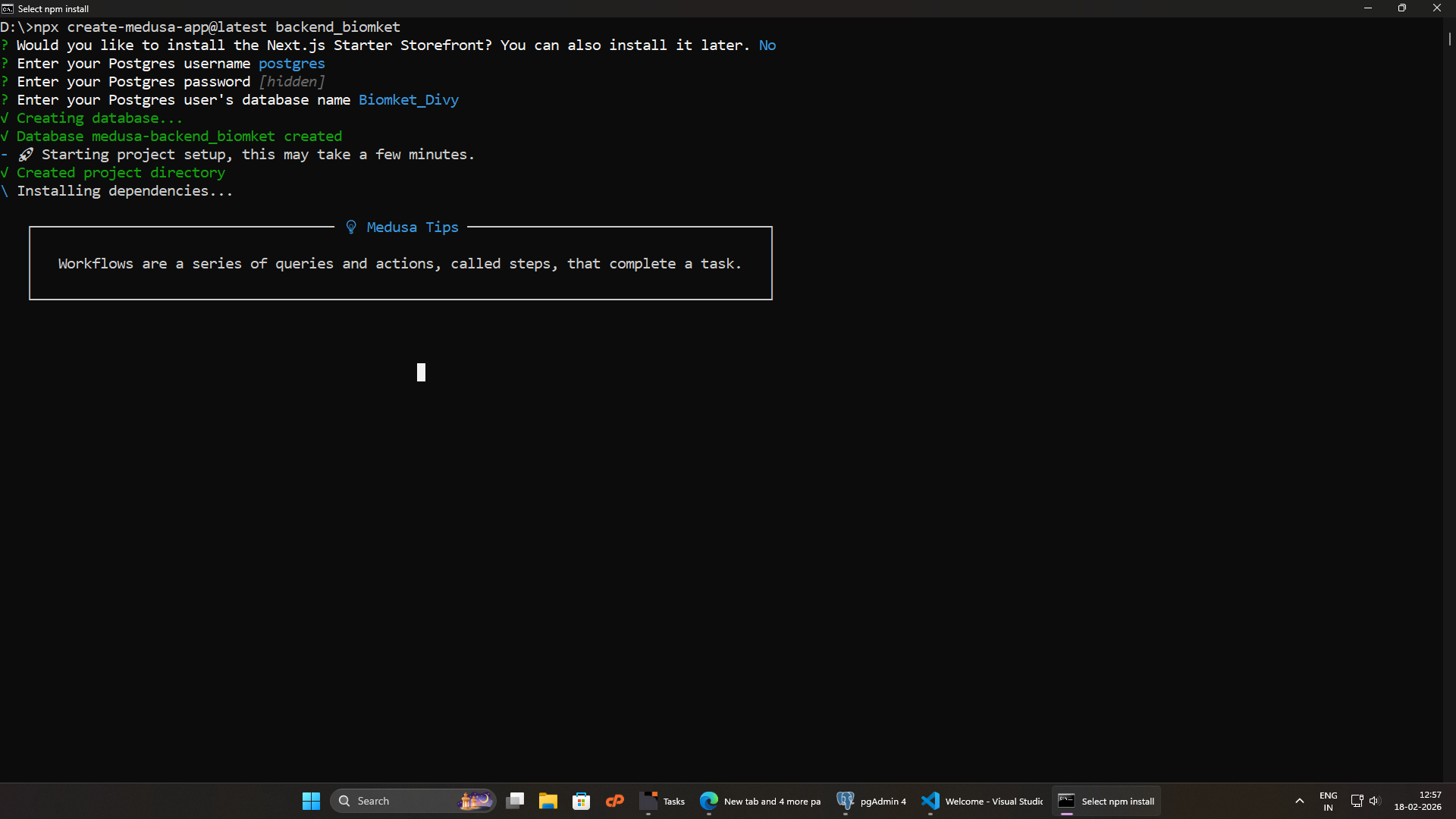
Task: Minimize the npm install terminal window
Action: [x=1367, y=8]
